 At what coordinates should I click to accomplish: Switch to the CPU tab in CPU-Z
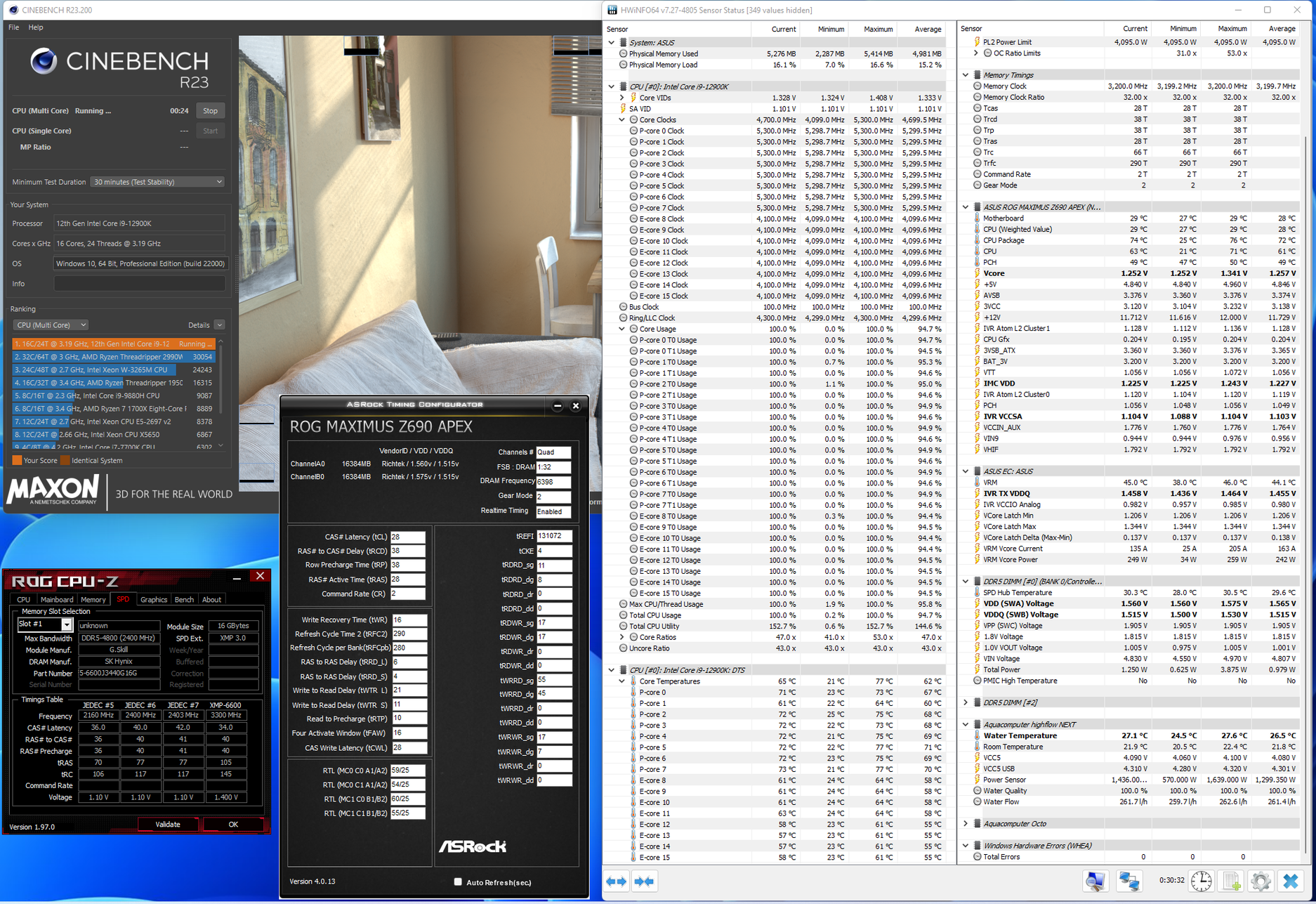(23, 600)
